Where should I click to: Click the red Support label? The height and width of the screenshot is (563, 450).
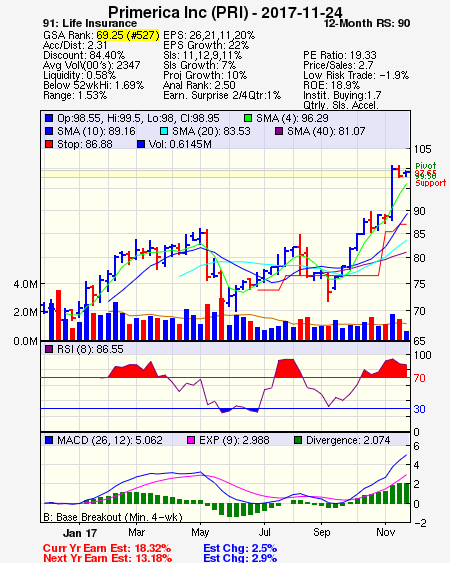tap(431, 183)
